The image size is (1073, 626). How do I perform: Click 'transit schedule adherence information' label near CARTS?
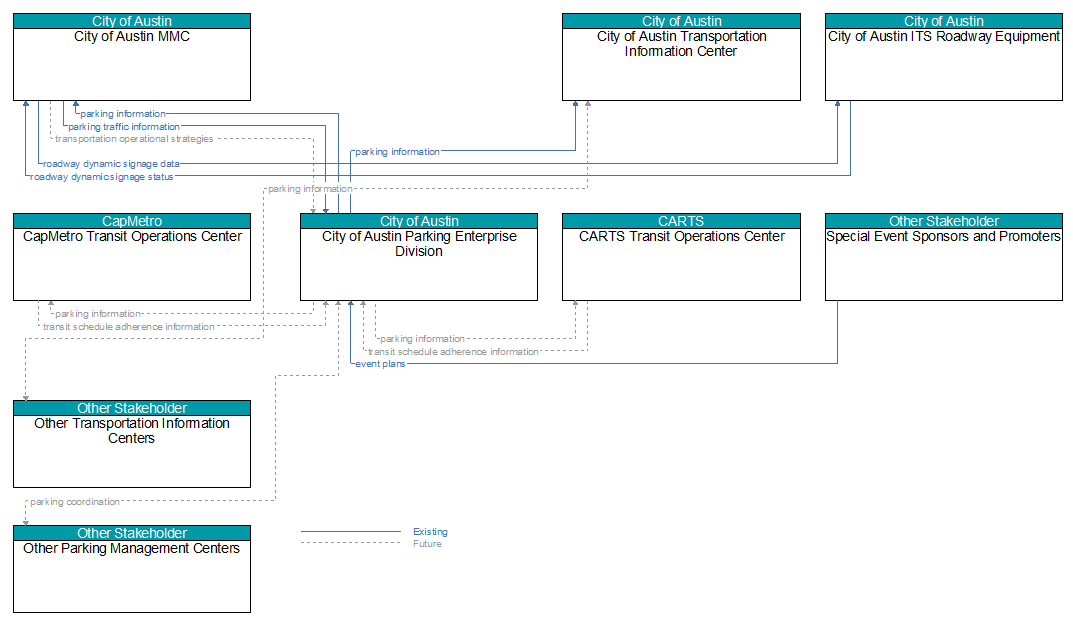tap(453, 352)
